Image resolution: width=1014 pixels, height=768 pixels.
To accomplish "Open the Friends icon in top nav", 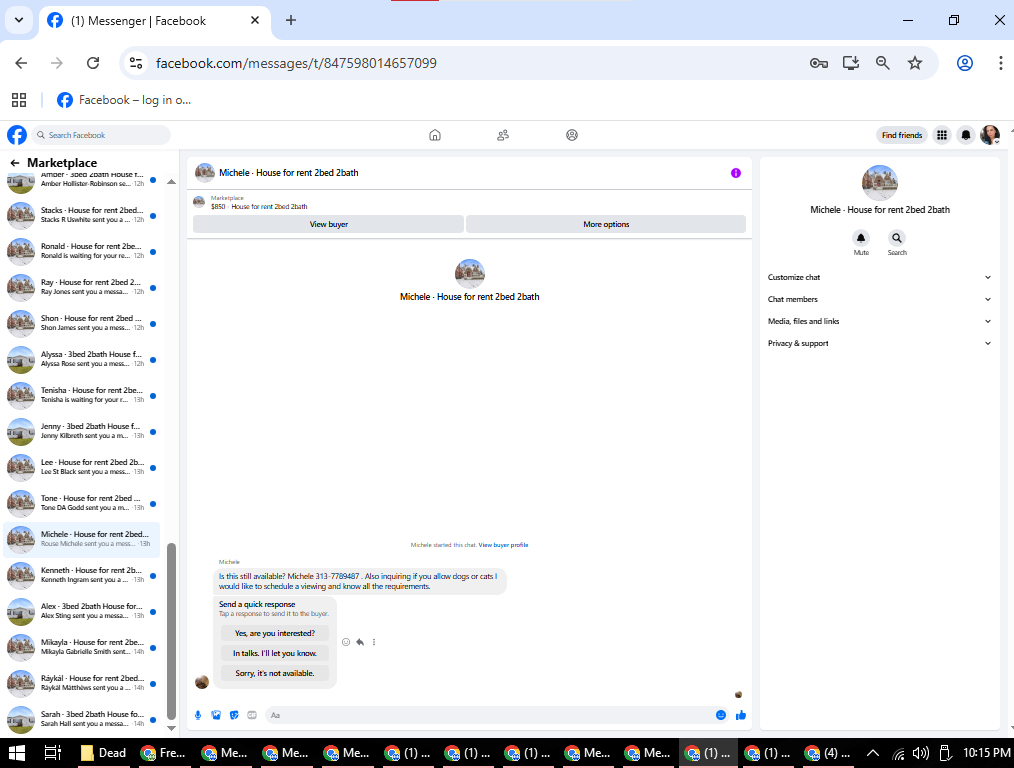I will pyautogui.click(x=503, y=135).
